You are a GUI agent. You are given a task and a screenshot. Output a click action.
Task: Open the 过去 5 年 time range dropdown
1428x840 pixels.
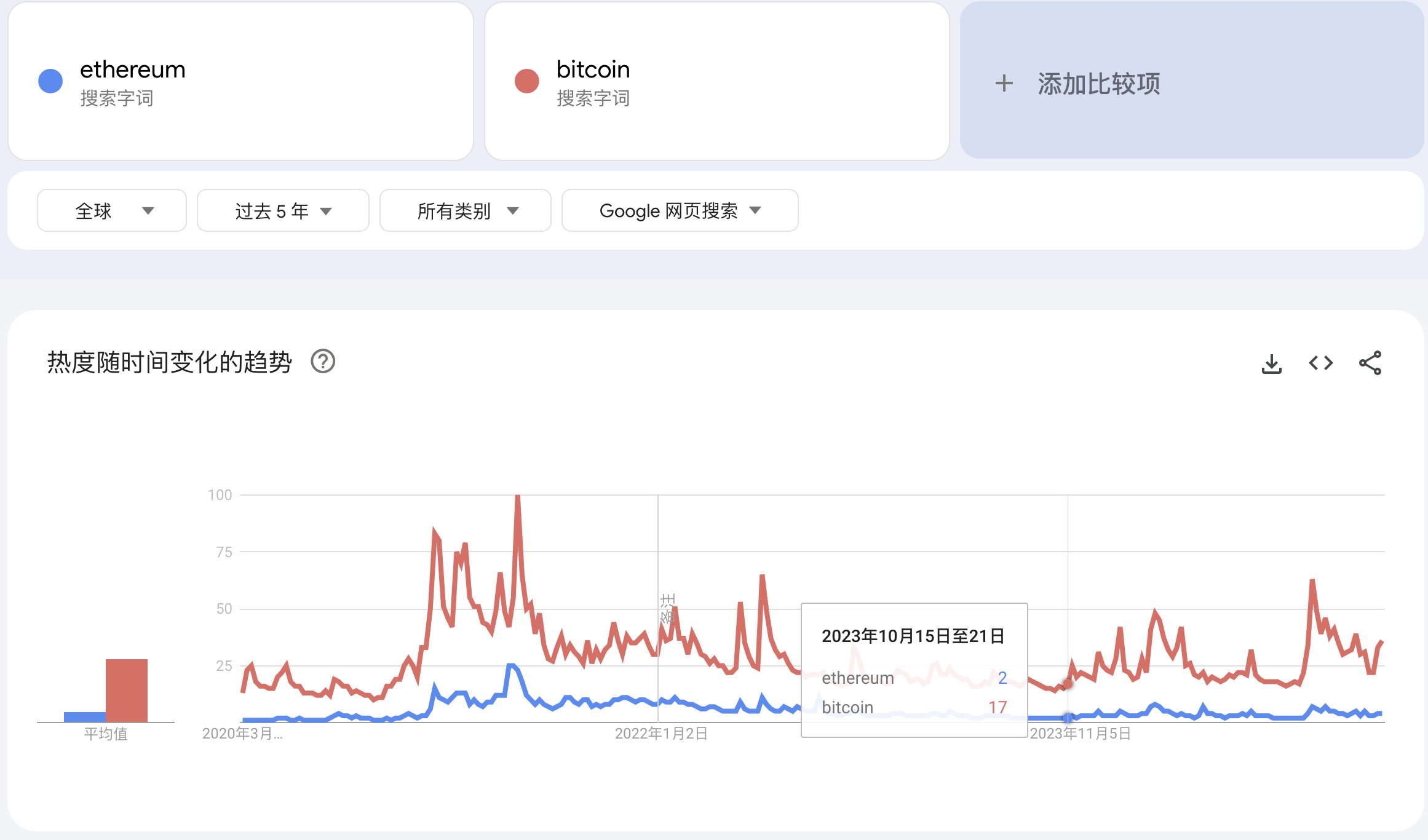[283, 211]
